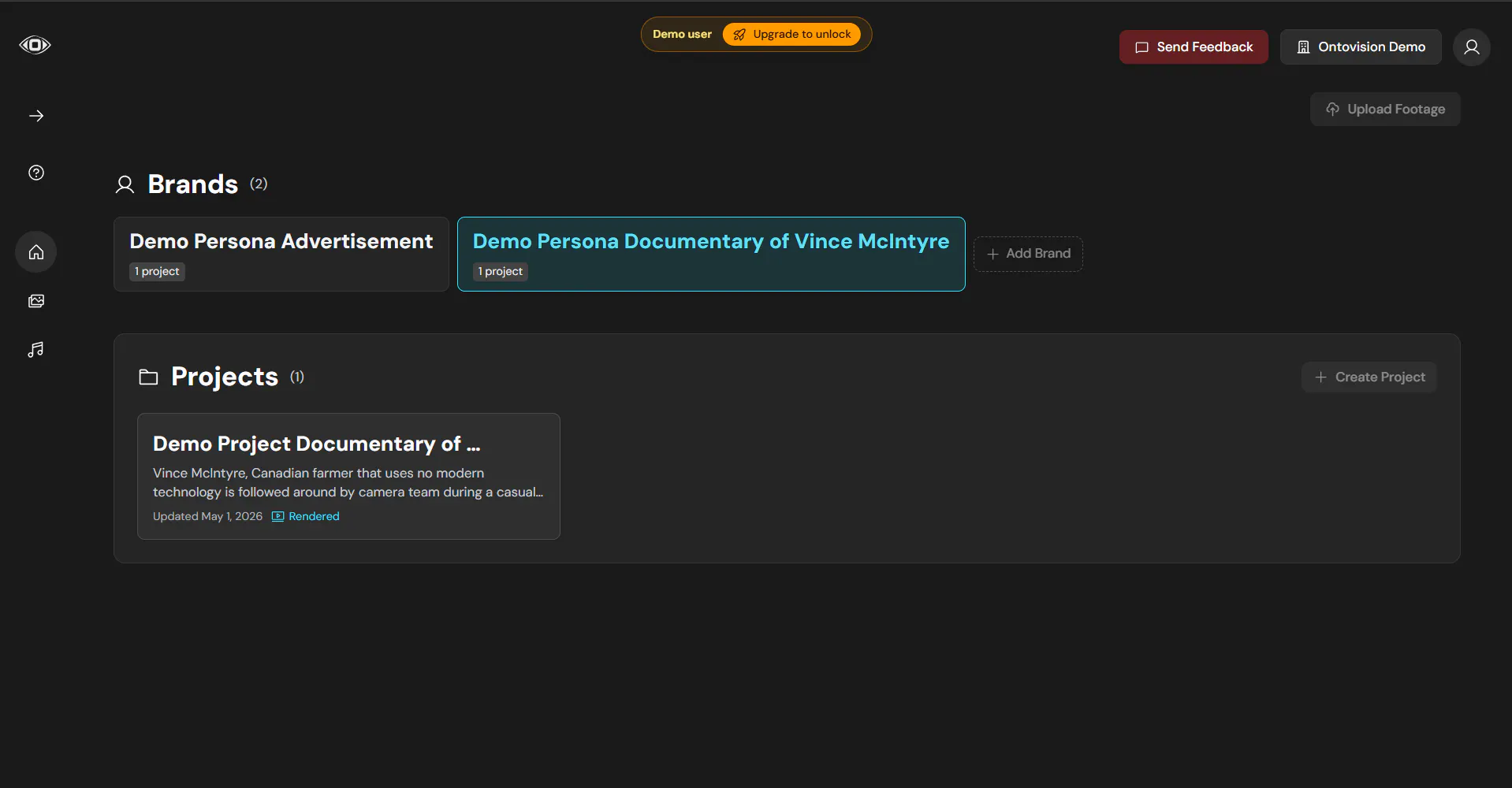Click the person icon beside Brands
The image size is (1512, 788).
tap(125, 185)
